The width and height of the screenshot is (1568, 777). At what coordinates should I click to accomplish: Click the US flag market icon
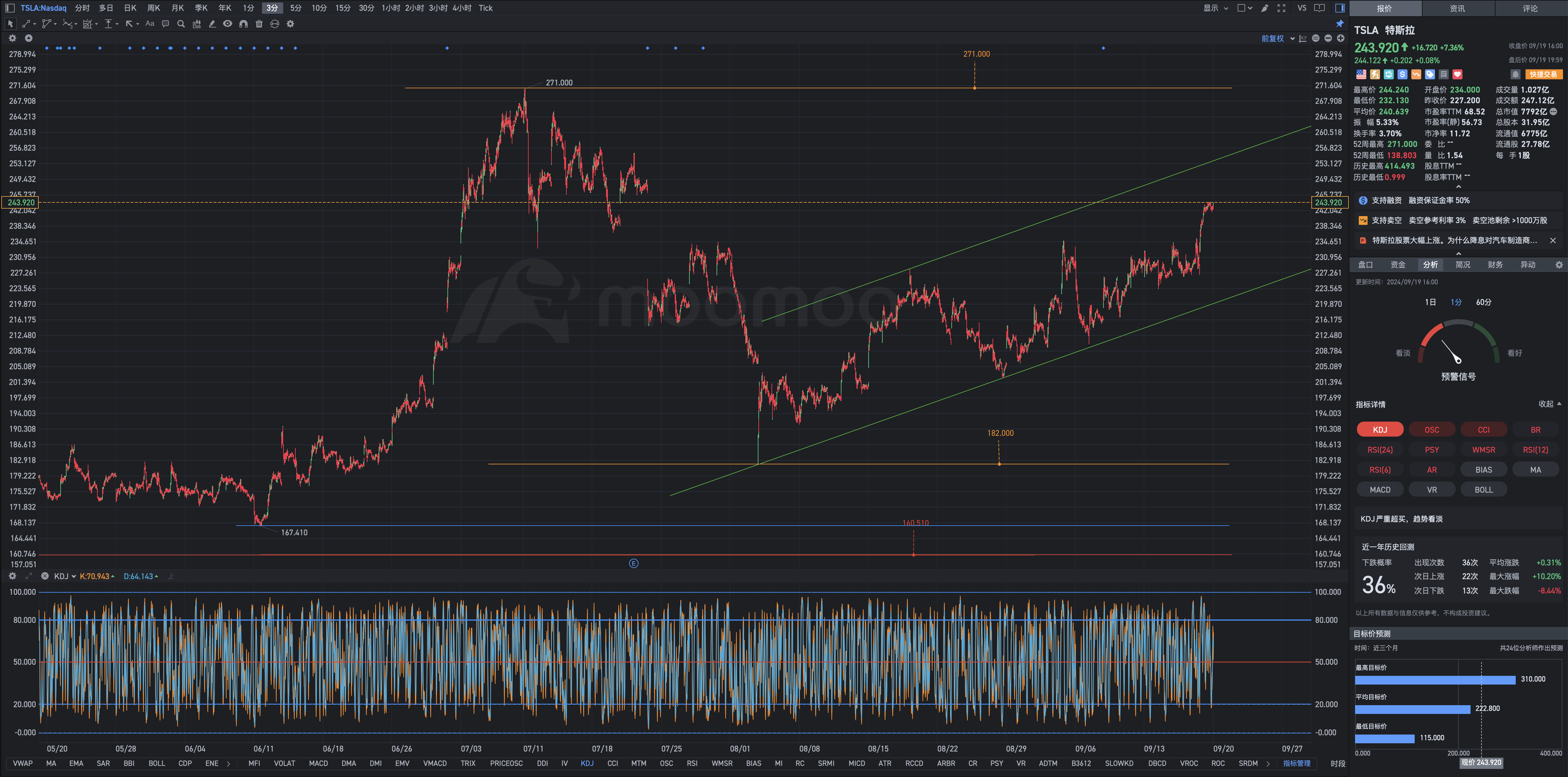tap(1361, 74)
